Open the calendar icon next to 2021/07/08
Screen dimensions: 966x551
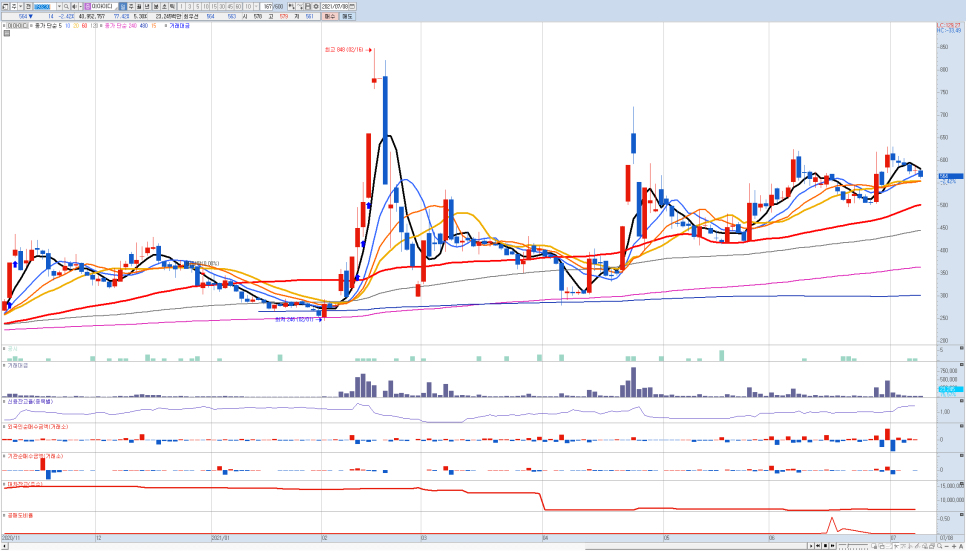[x=352, y=6]
